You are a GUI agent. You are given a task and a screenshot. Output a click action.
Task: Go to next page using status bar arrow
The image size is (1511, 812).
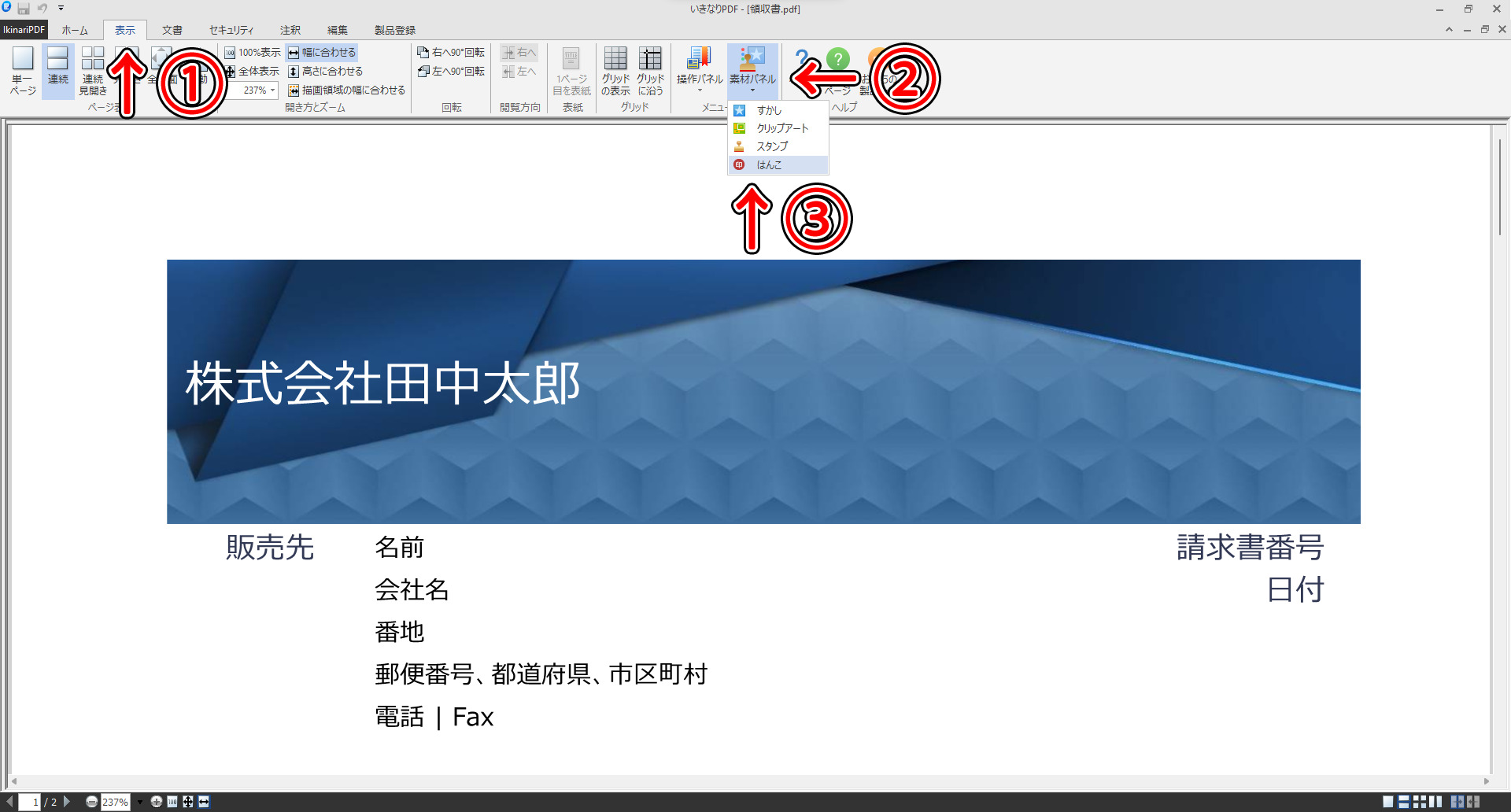(x=67, y=802)
